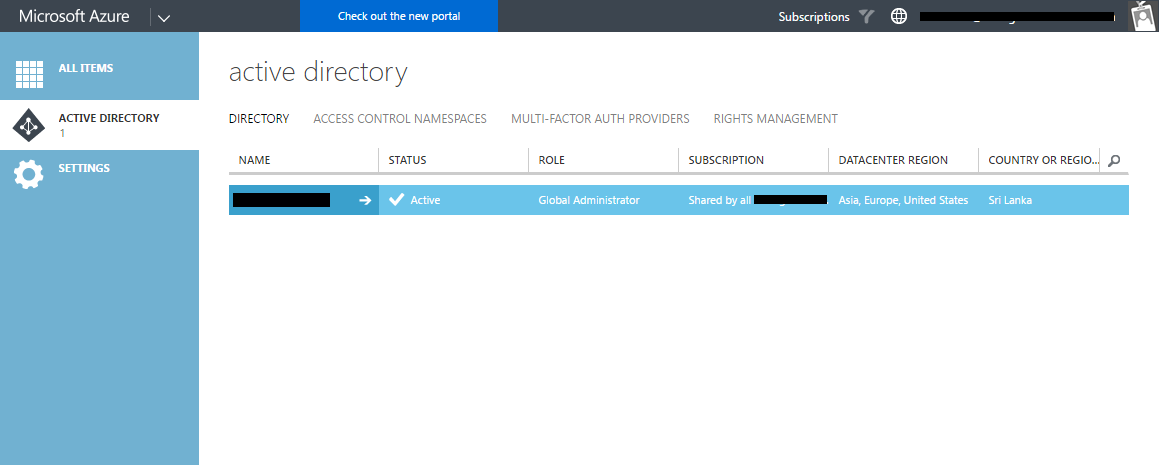
Task: Click the ACTIVE DIRECTORY sidebar label
Action: (109, 118)
